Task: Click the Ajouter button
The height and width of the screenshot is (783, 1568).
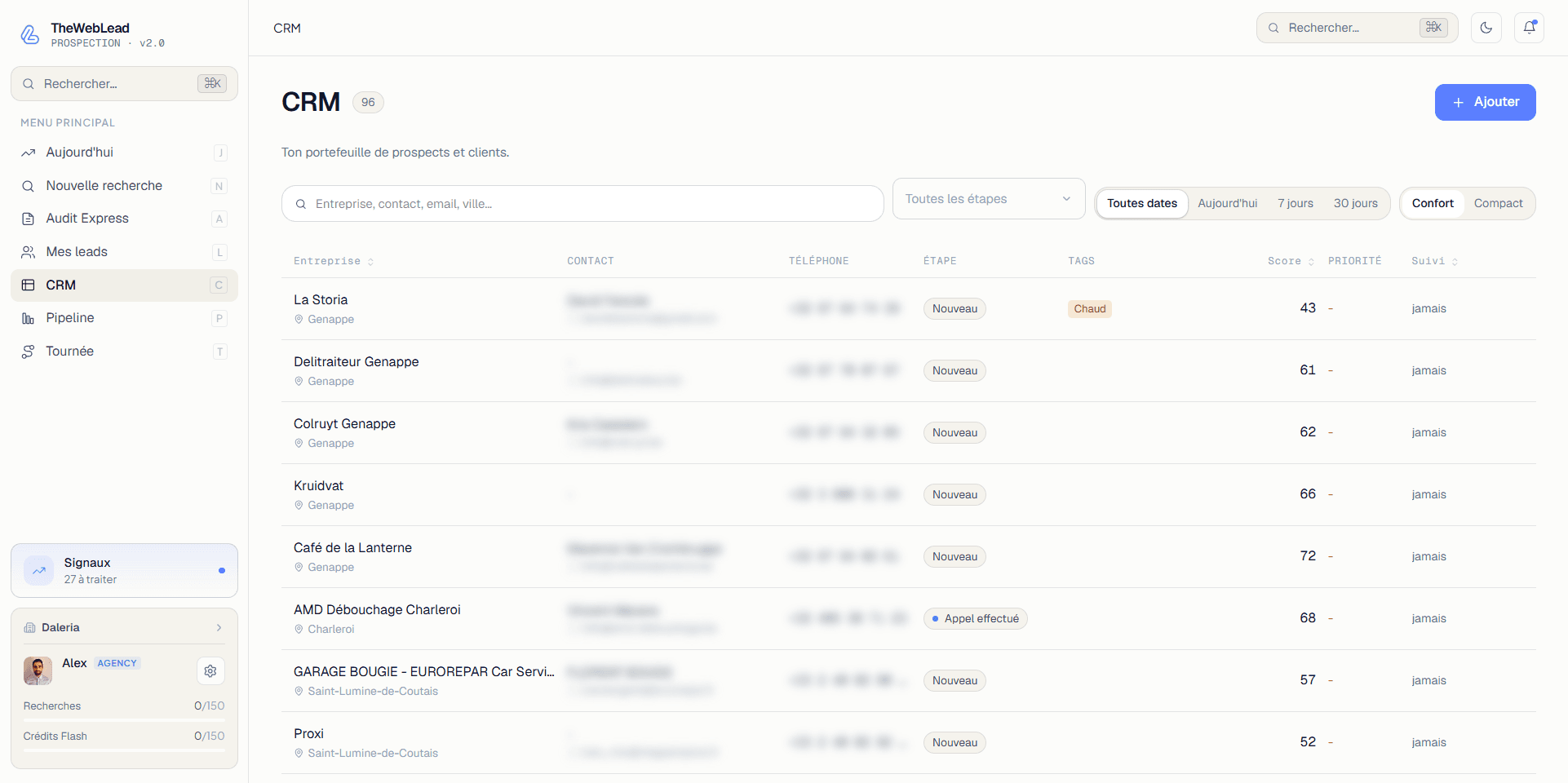Action: (1485, 102)
